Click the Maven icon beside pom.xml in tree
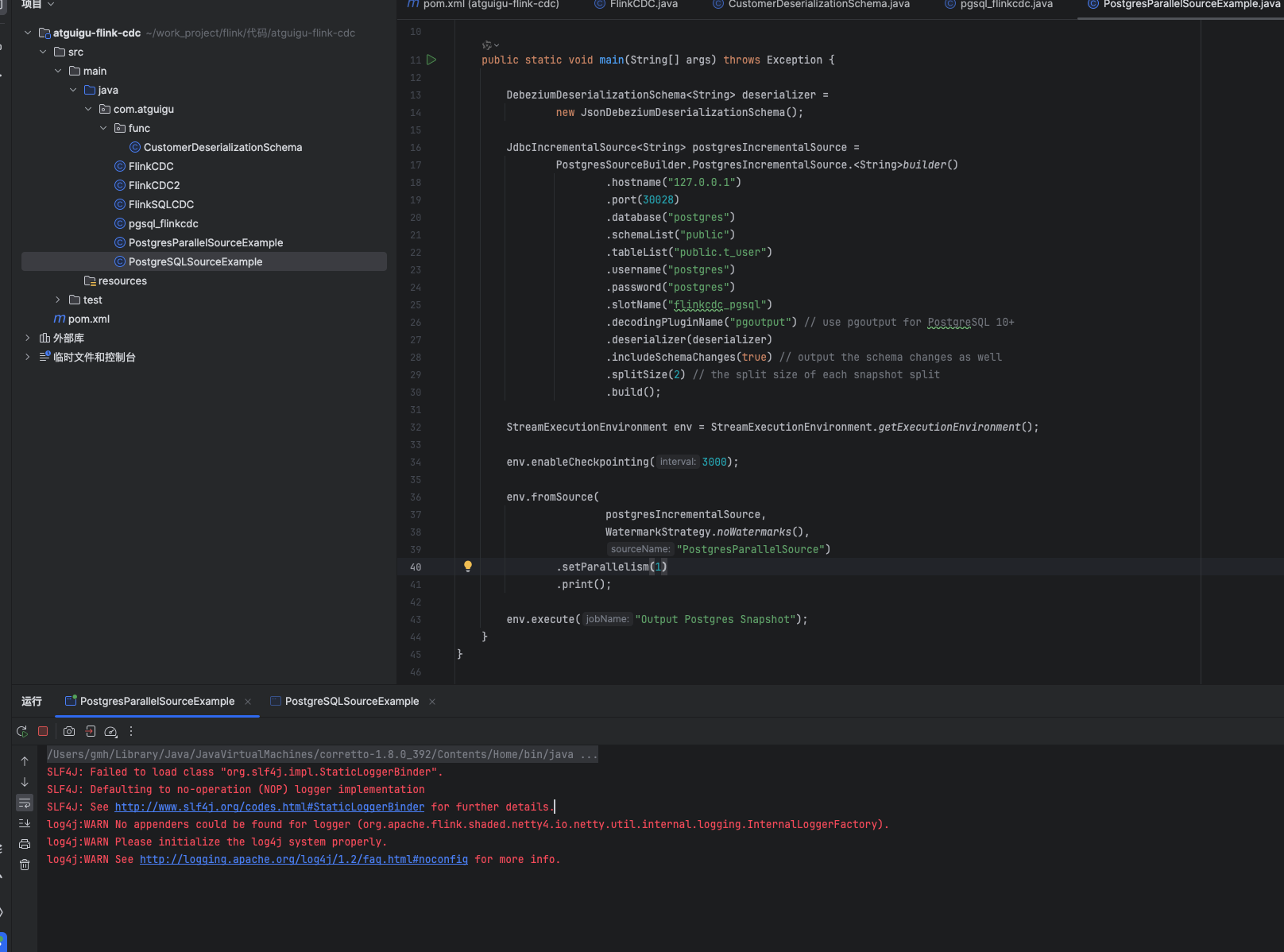Screen dimensions: 1284x952 60,319
